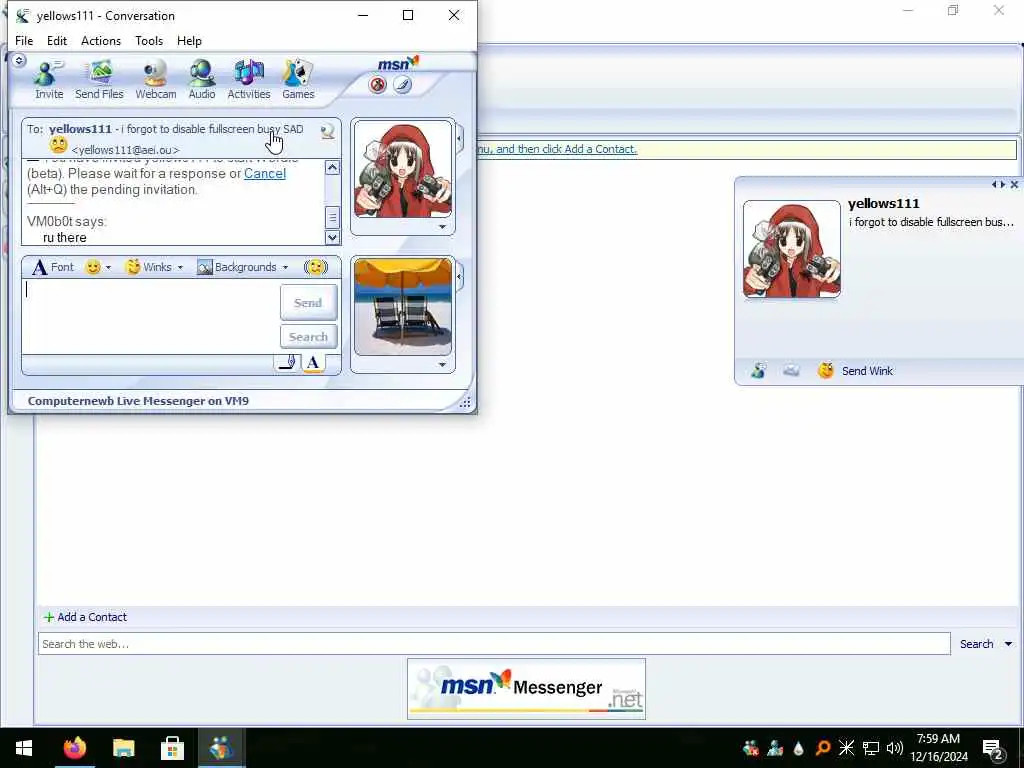Collapse the toolbar using top-left round arrow

click(19, 61)
